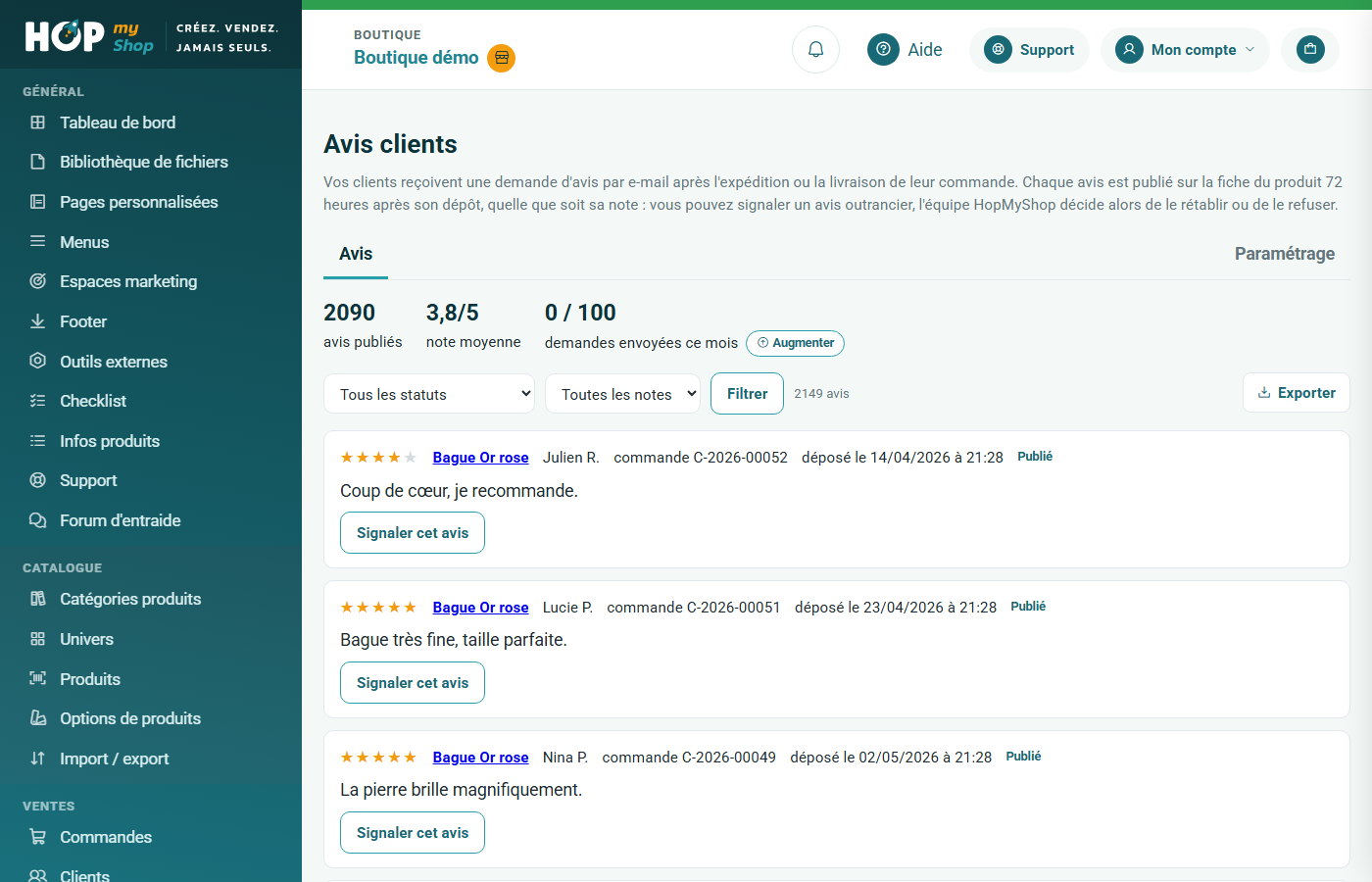
Task: Click the 3,8/5 average rating value
Action: (453, 313)
